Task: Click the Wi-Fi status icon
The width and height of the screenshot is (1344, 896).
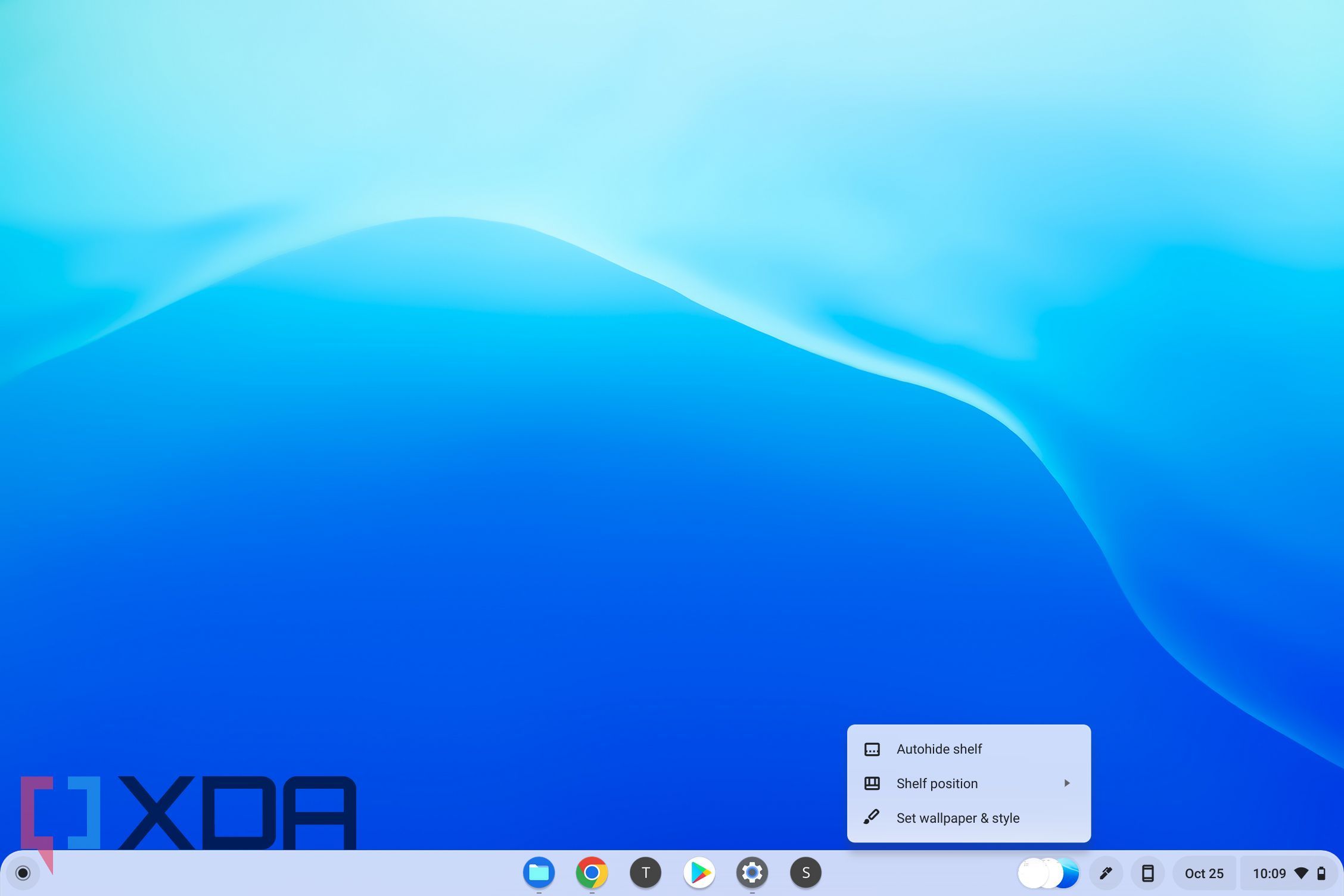Action: [x=1301, y=873]
